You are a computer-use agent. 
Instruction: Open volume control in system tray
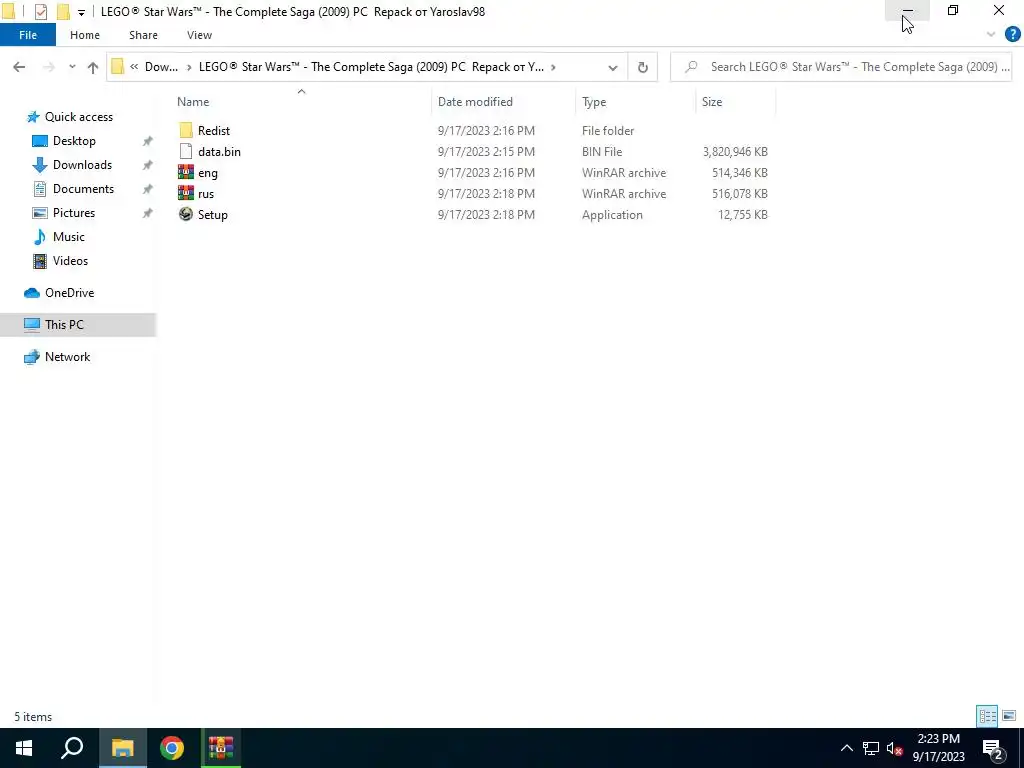pyautogui.click(x=894, y=748)
